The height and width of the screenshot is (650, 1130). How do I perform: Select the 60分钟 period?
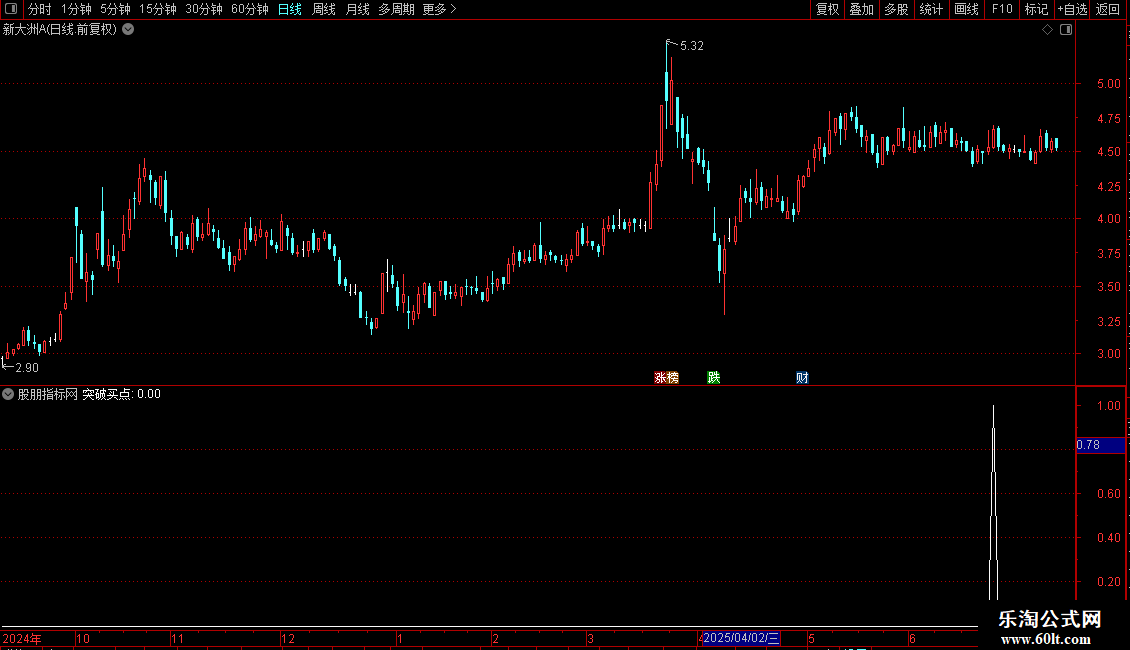tap(249, 9)
